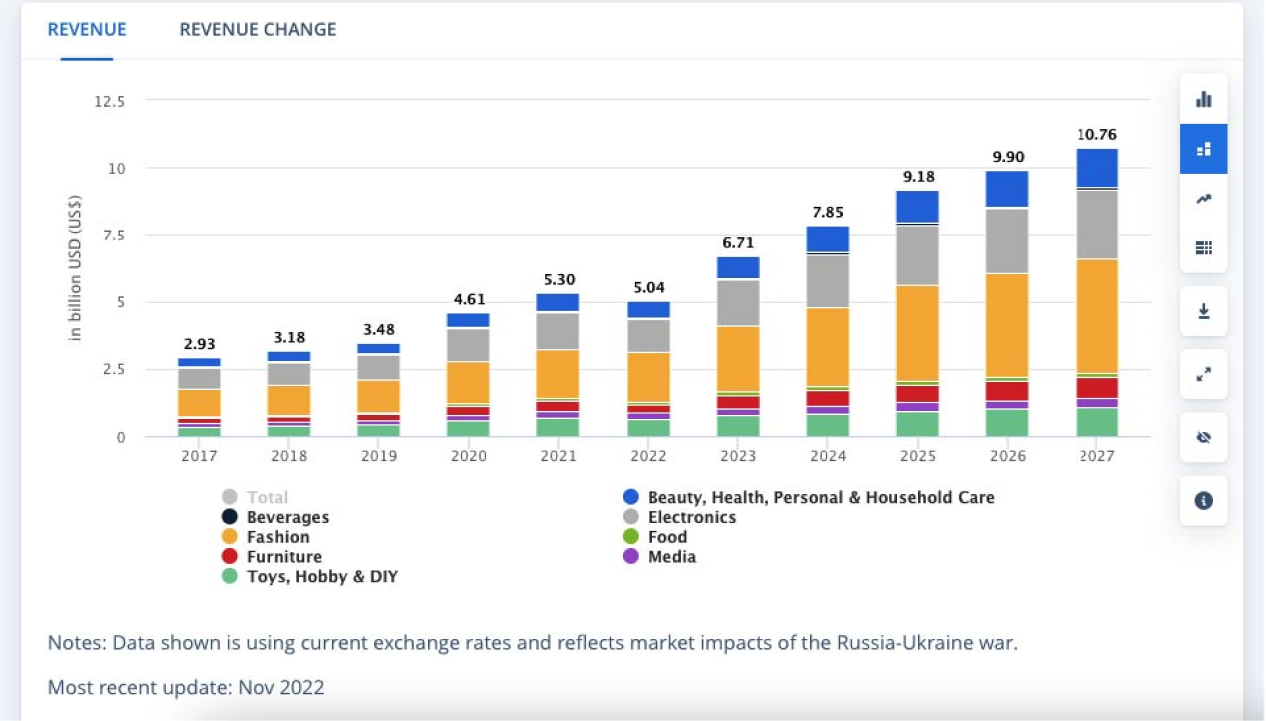
Task: Click the purple Media legend dot
Action: pos(631,557)
